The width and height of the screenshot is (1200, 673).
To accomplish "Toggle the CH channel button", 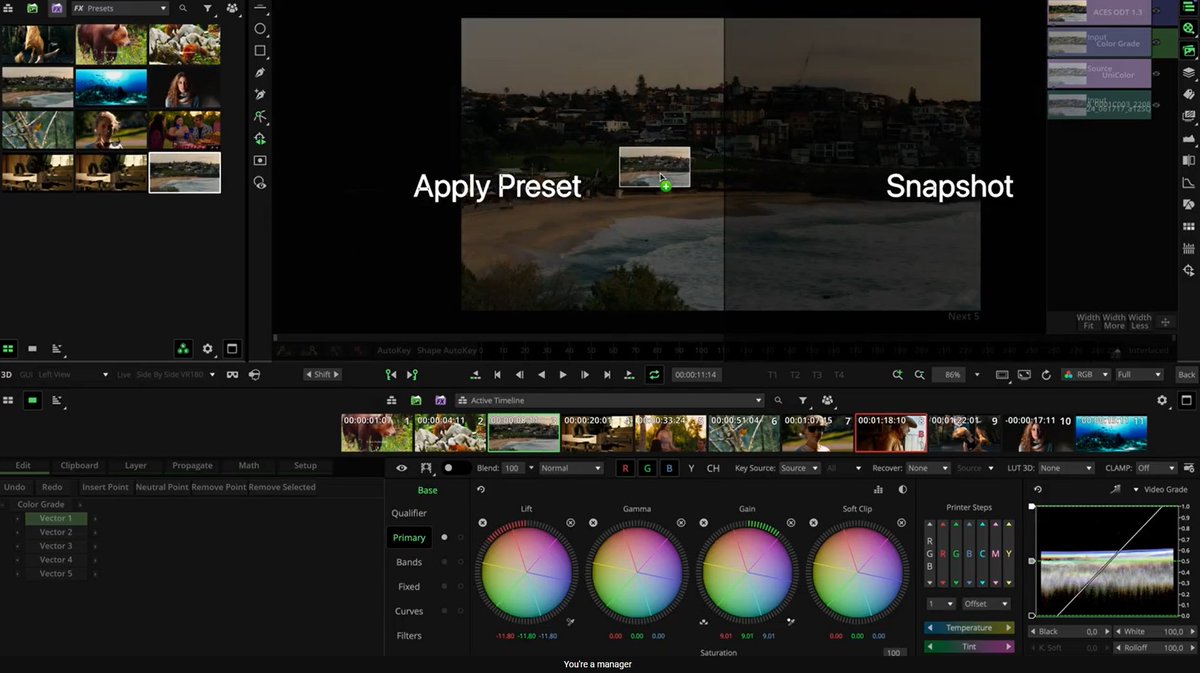I will (713, 468).
